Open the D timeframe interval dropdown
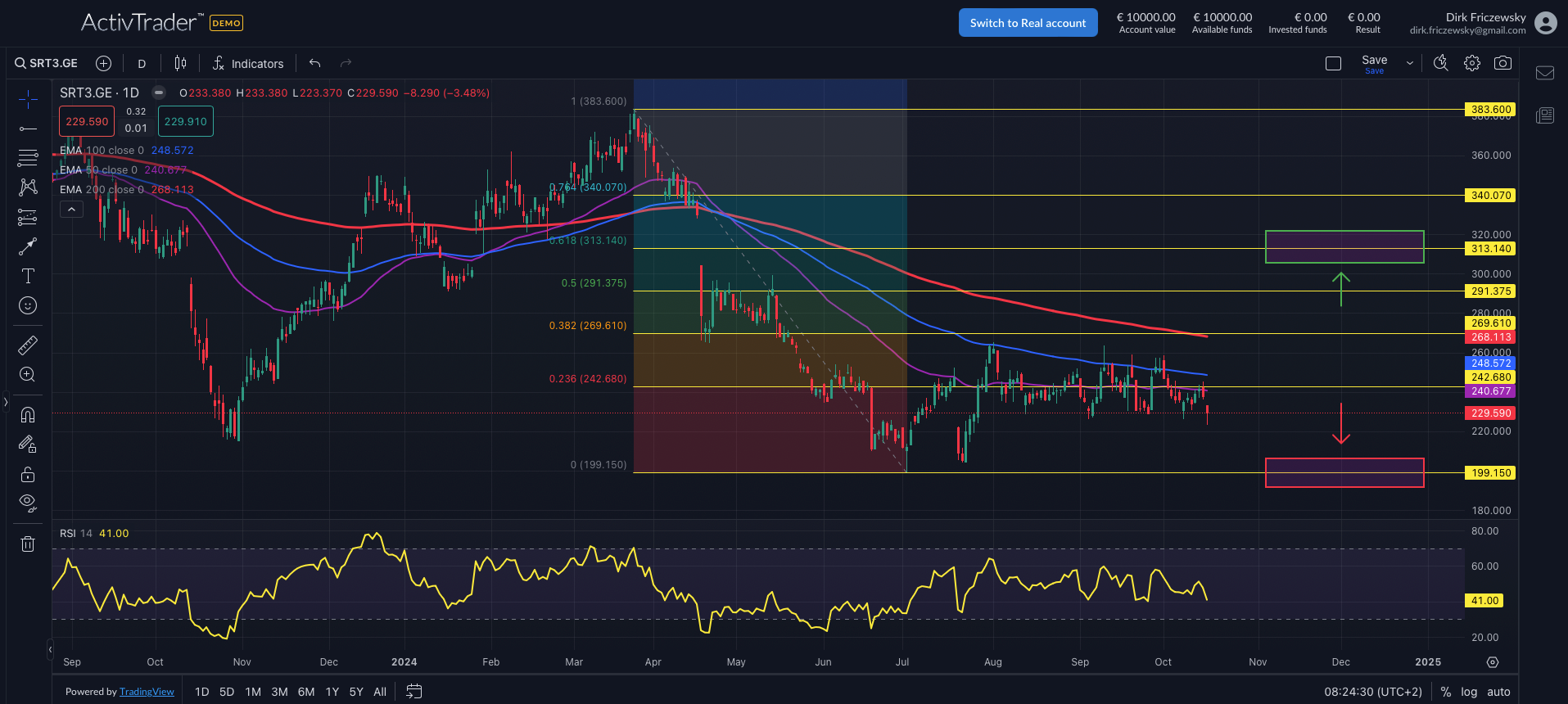This screenshot has height=704, width=1568. pyautogui.click(x=142, y=63)
